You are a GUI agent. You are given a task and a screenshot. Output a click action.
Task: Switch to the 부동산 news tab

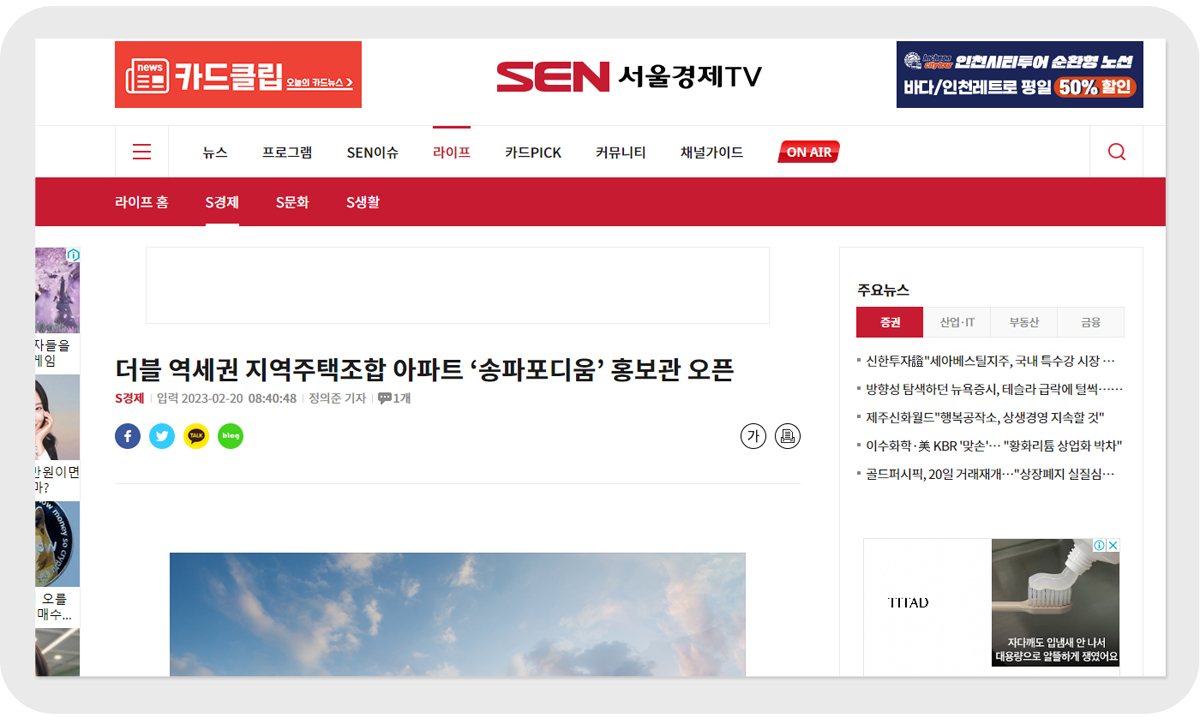[1024, 322]
